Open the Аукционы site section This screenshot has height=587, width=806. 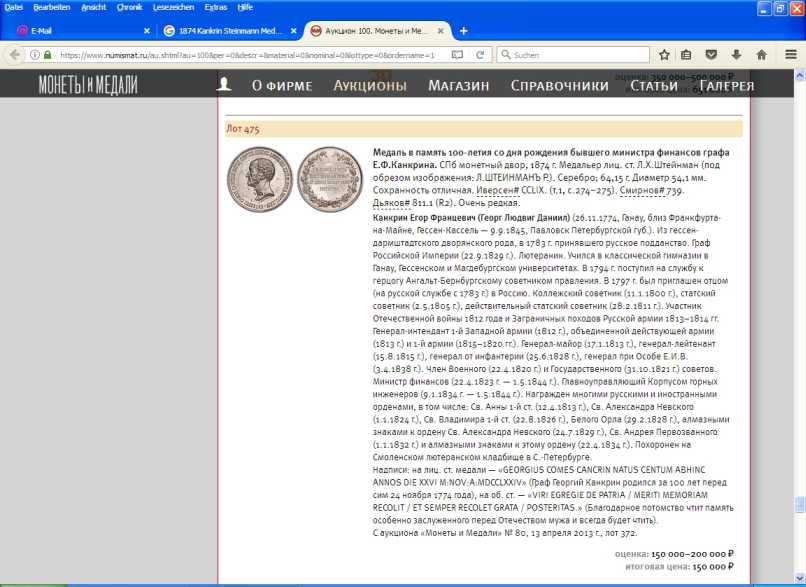(x=370, y=85)
